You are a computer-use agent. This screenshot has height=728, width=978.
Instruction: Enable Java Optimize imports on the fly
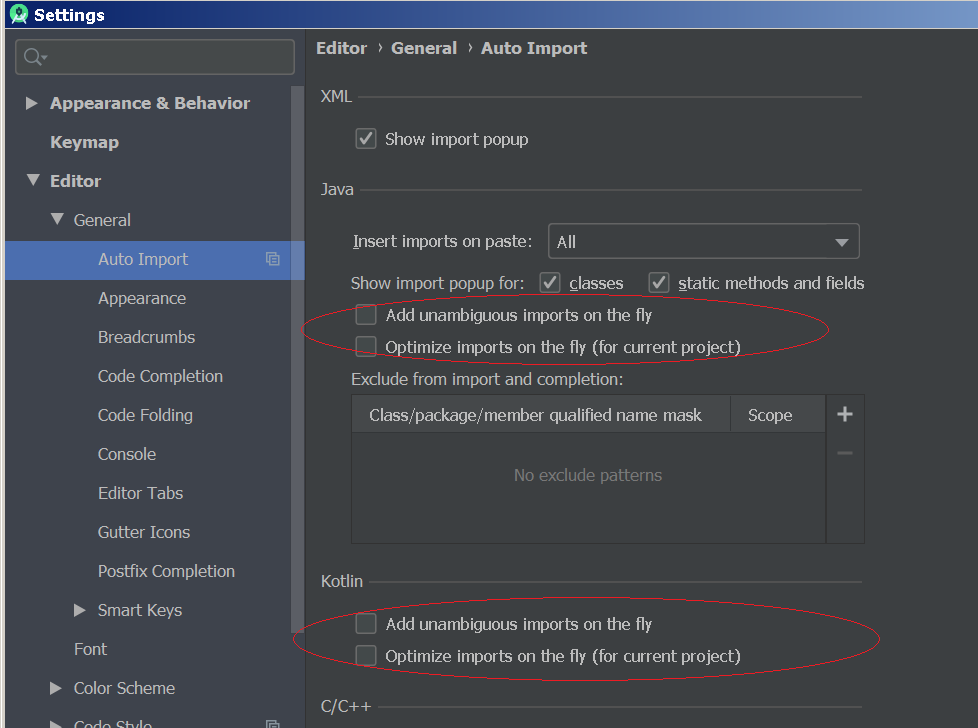366,346
